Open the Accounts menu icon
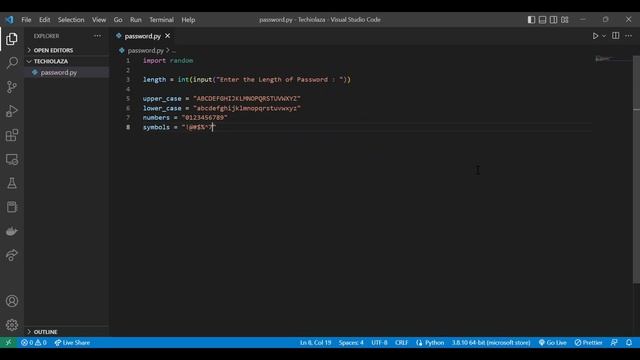 tap(12, 301)
